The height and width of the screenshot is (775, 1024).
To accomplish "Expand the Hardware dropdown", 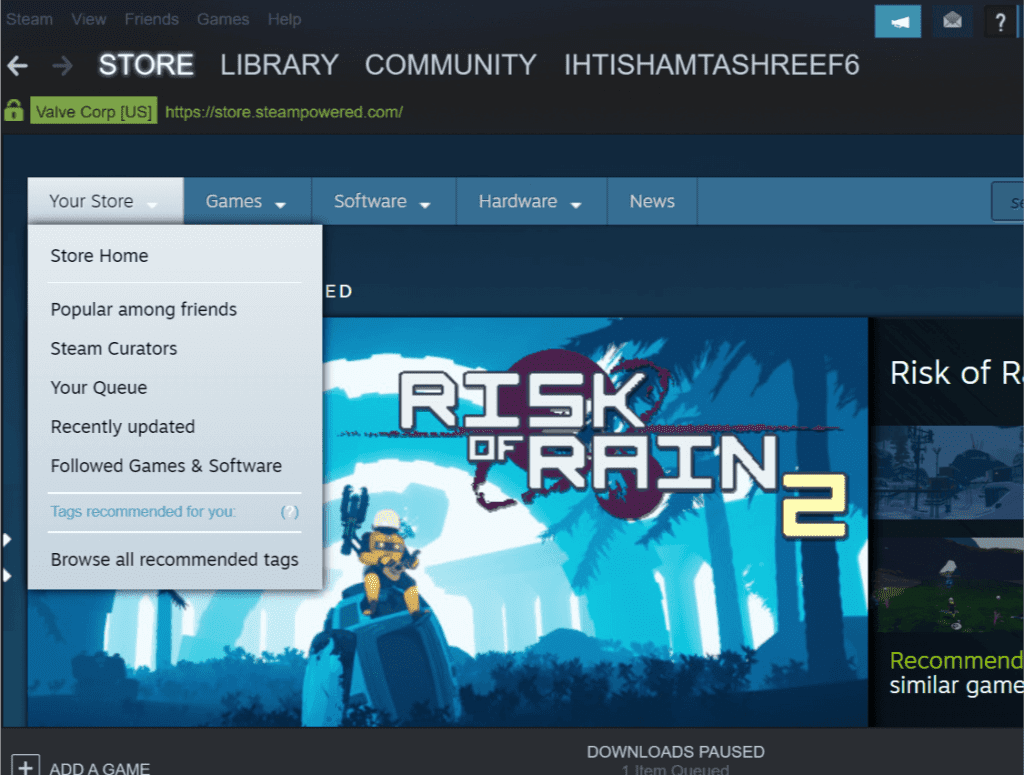I will (x=530, y=201).
